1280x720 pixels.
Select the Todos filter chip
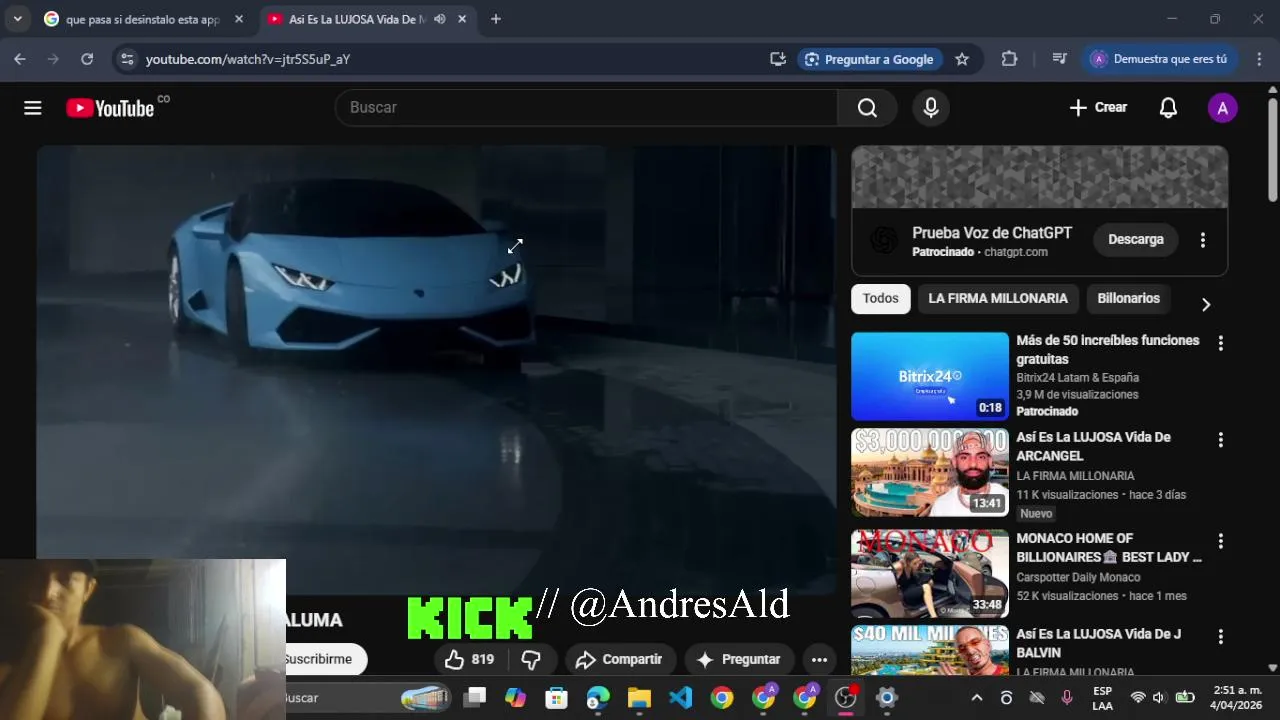pos(881,299)
